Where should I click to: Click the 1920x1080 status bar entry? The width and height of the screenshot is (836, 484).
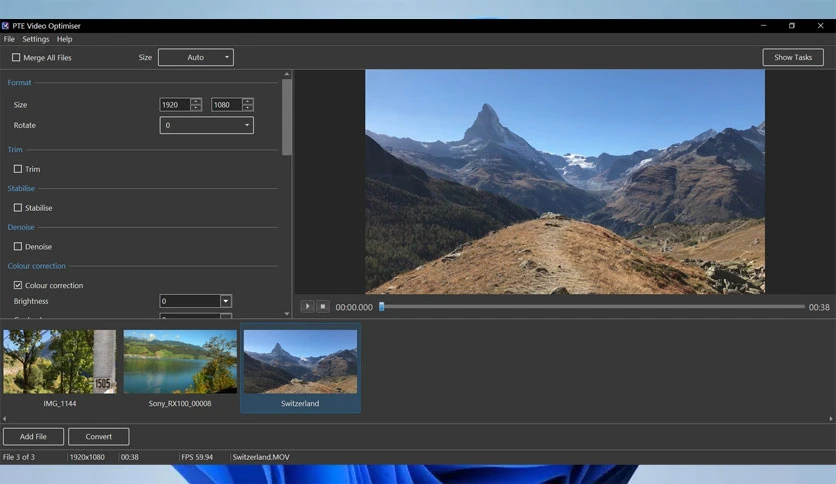(87, 457)
